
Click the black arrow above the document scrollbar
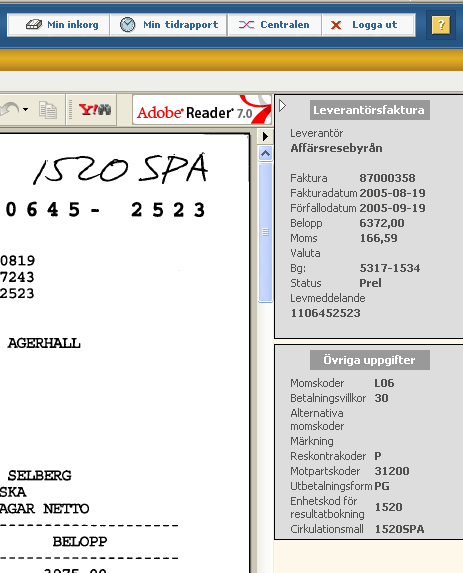coord(265,136)
